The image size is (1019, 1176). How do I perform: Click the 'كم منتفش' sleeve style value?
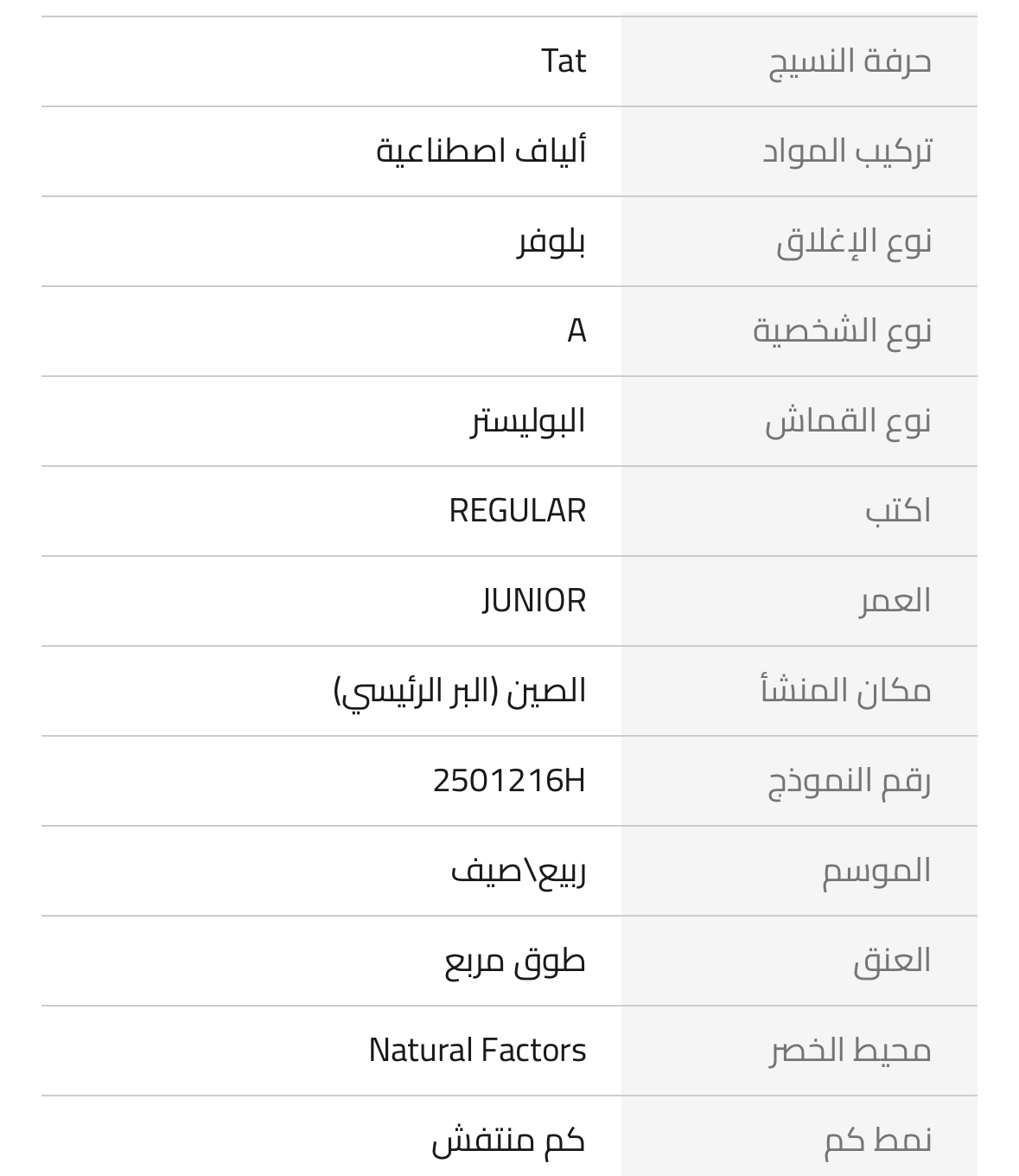(508, 1141)
